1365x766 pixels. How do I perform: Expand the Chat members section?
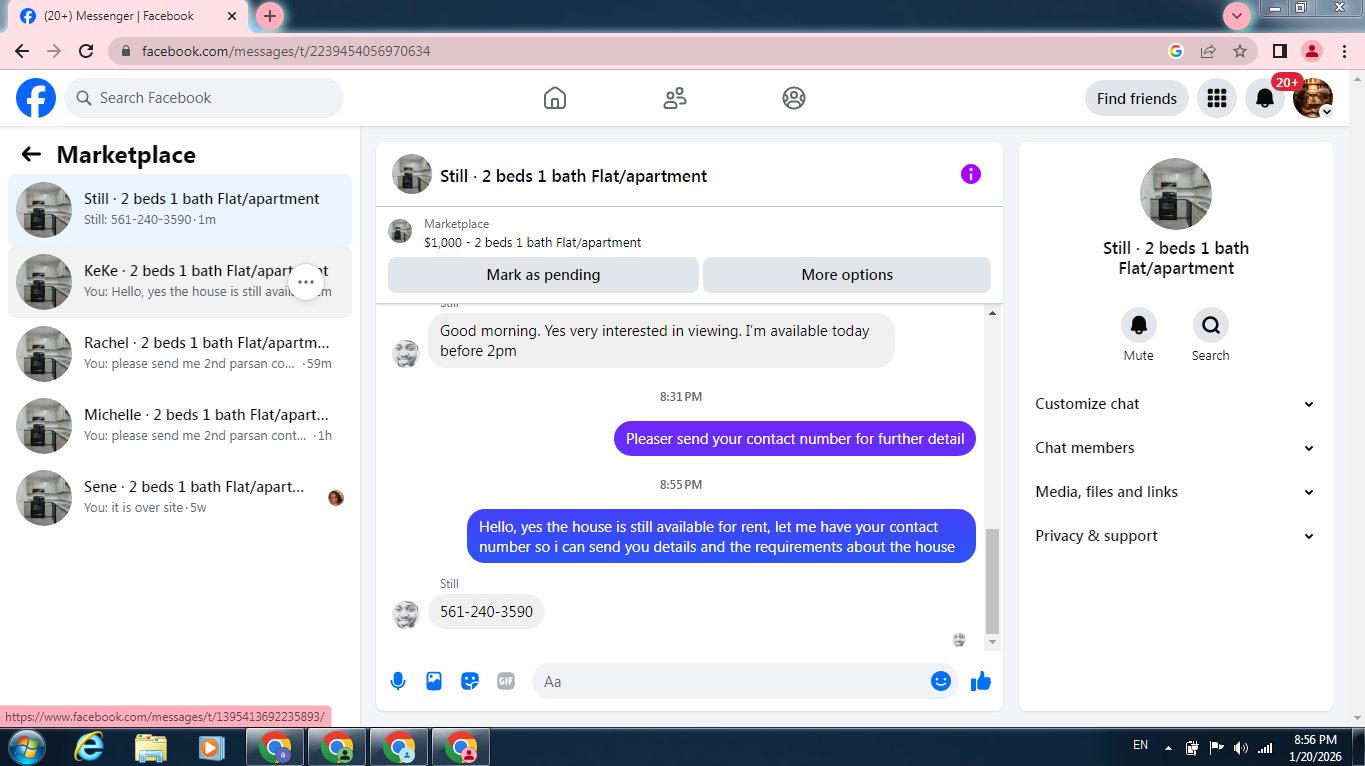pyautogui.click(x=1176, y=448)
